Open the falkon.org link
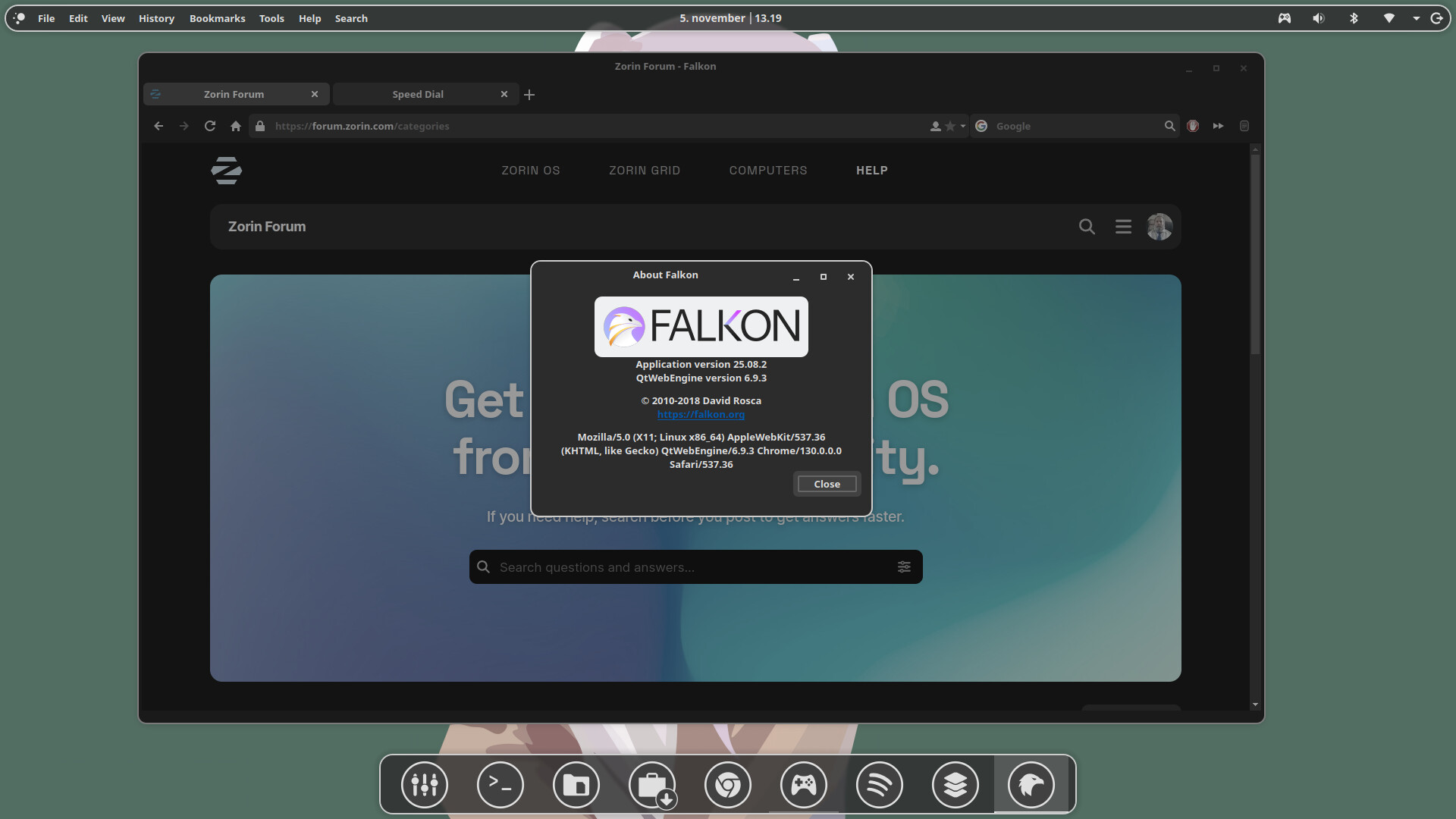Viewport: 1456px width, 819px height. click(701, 414)
